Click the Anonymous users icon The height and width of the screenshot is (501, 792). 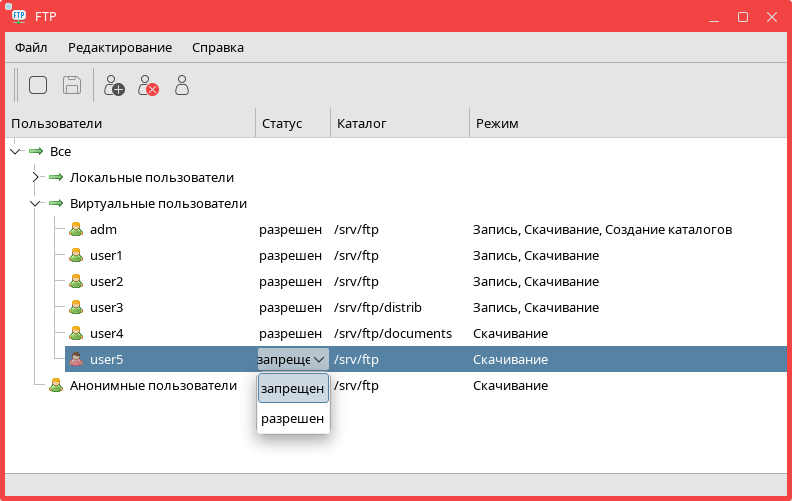55,386
